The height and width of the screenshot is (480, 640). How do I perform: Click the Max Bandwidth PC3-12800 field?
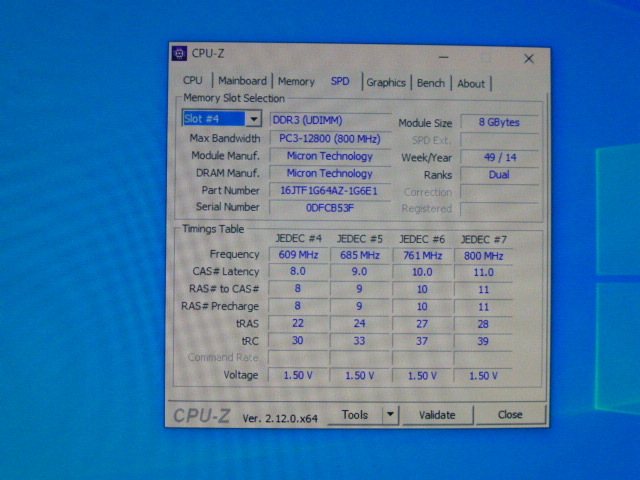tap(329, 138)
